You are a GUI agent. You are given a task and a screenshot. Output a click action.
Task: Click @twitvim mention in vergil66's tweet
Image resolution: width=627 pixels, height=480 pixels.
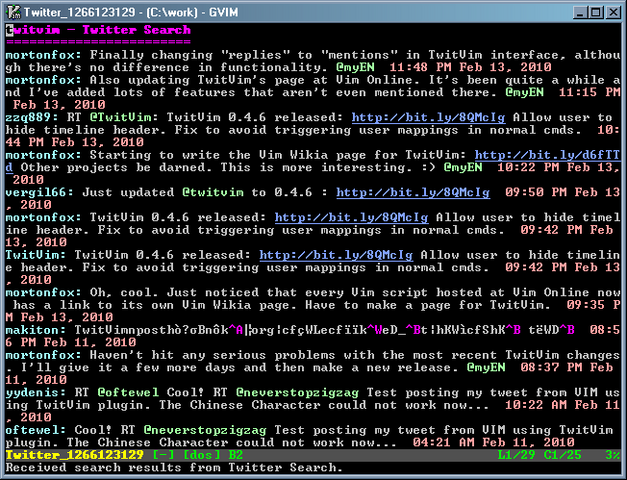213,192
